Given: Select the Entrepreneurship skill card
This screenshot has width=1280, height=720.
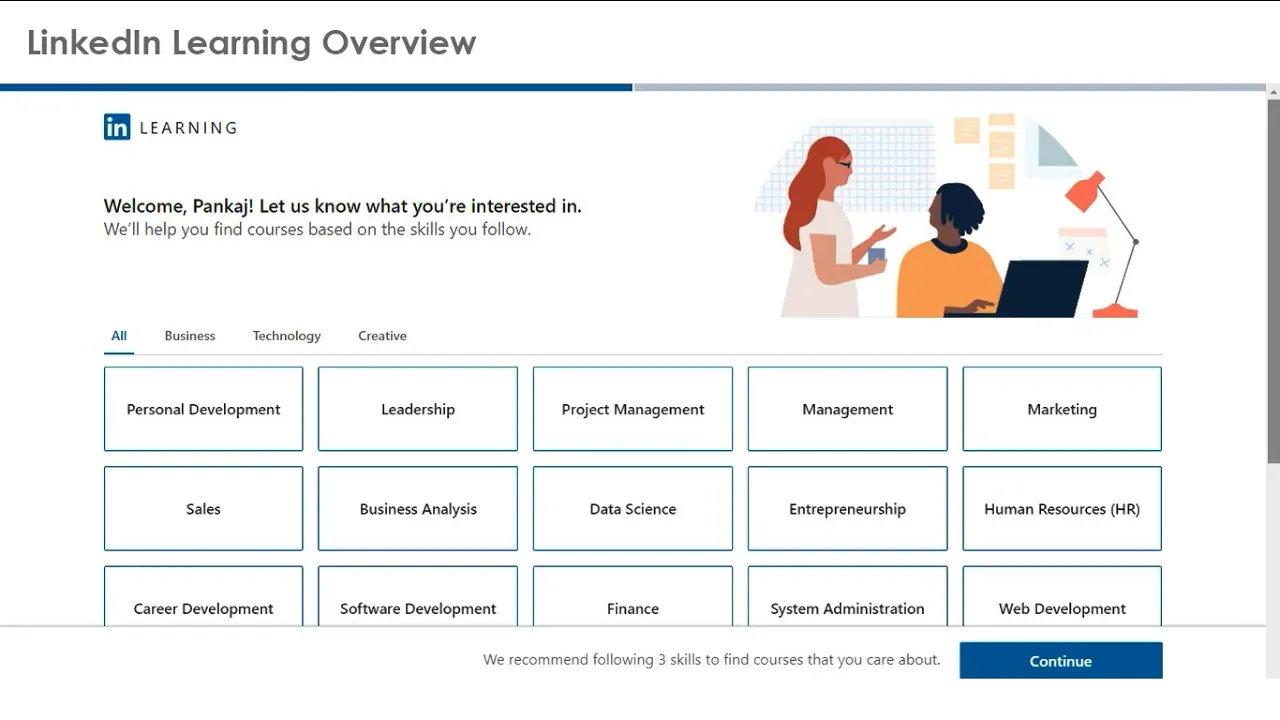Looking at the screenshot, I should [x=847, y=509].
